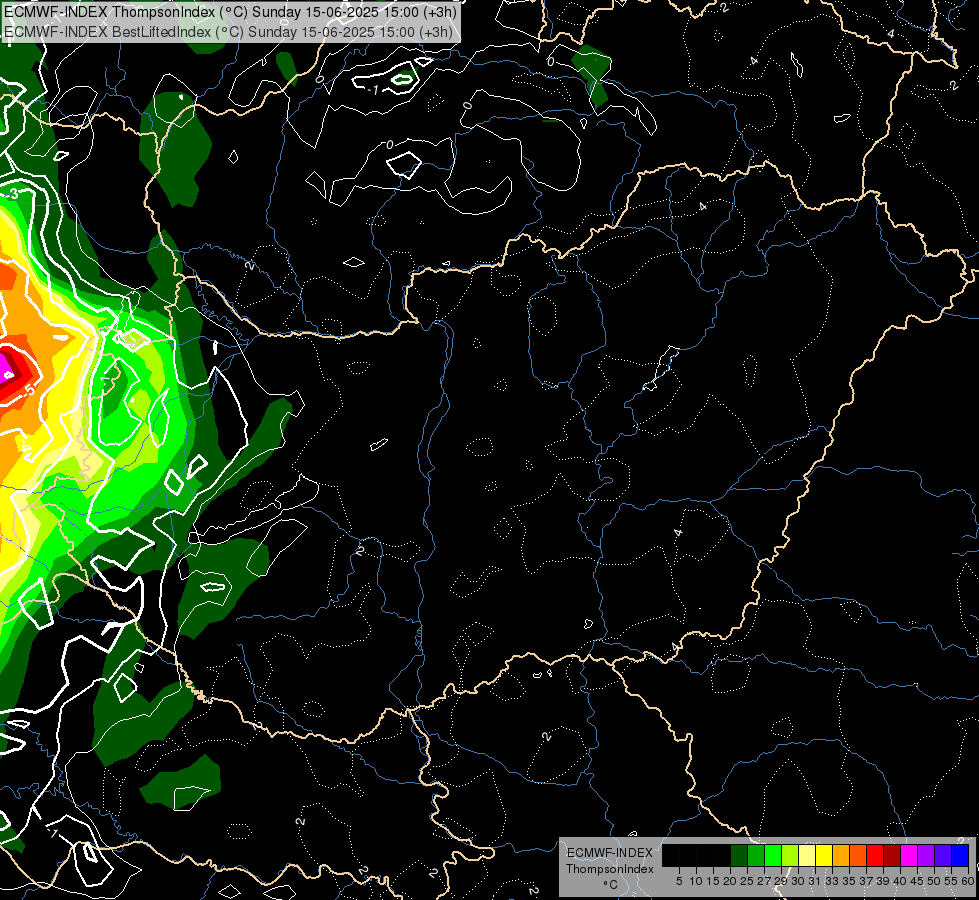This screenshot has width=979, height=900.
Task: Click the ThompsonIndex label in the legend
Action: [610, 869]
